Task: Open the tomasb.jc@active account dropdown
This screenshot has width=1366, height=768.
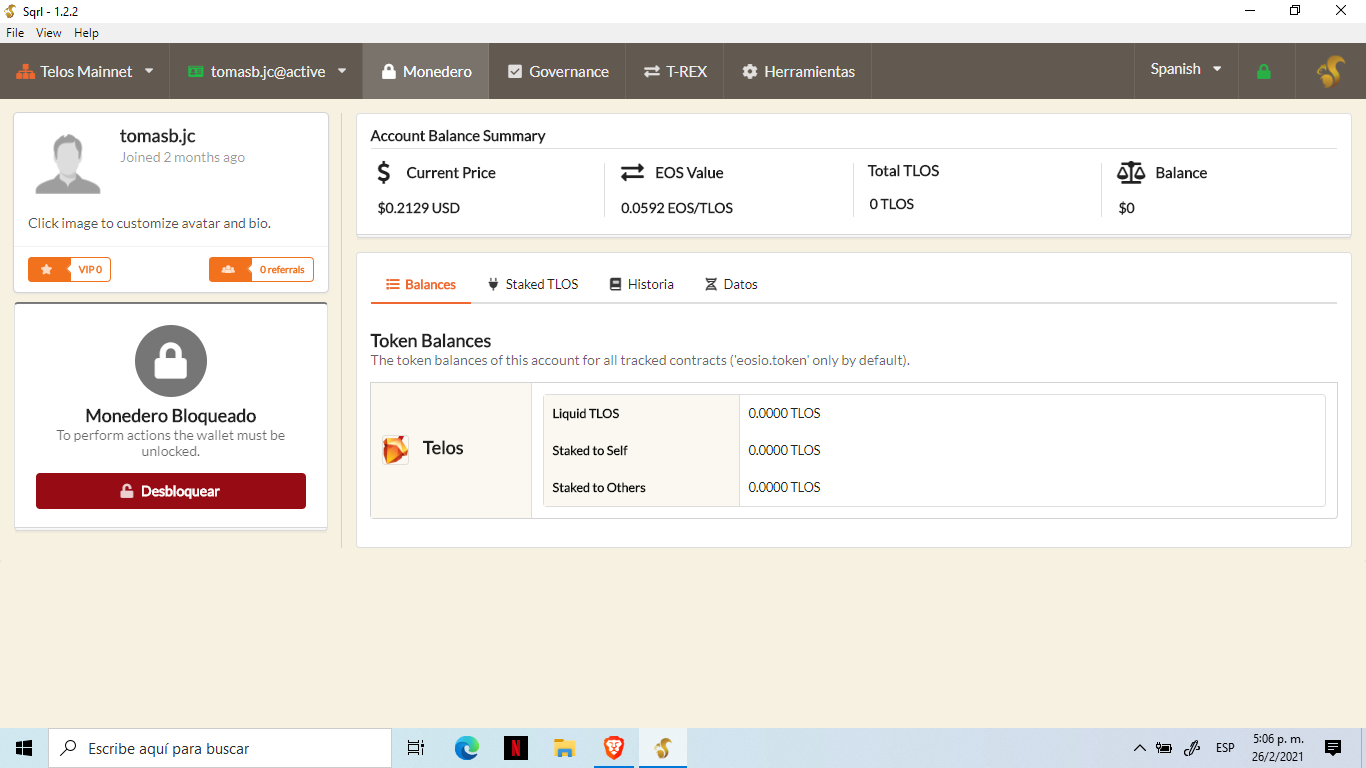Action: [x=266, y=71]
